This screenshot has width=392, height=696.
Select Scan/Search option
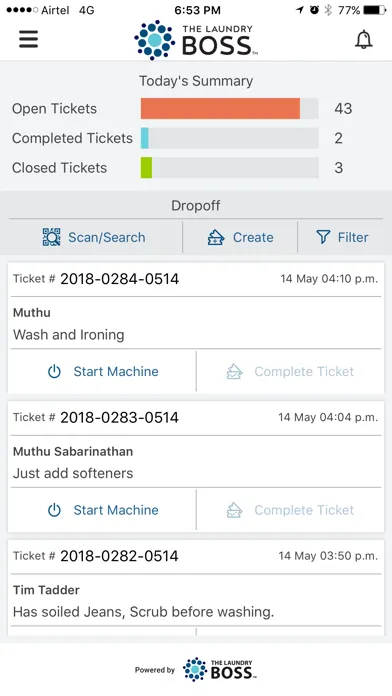point(94,237)
